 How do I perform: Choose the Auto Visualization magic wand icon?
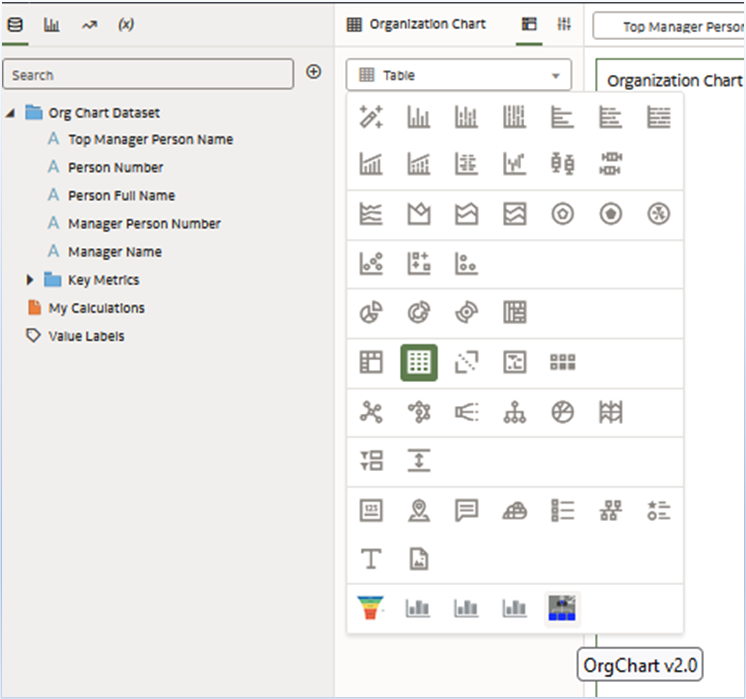tap(371, 117)
